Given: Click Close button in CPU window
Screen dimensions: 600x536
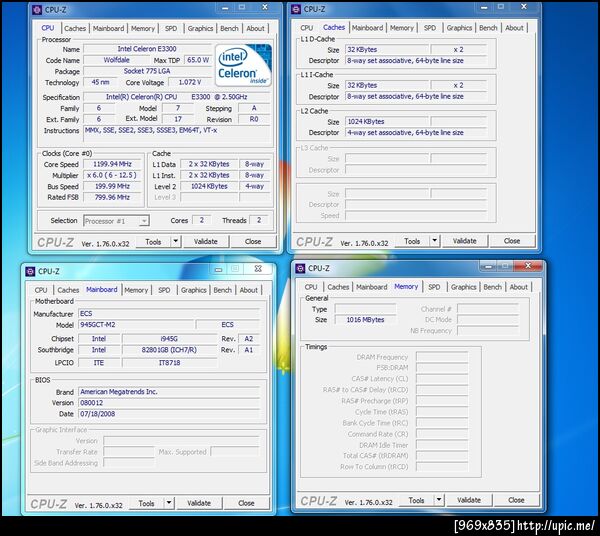Looking at the screenshot, I should pos(253,241).
